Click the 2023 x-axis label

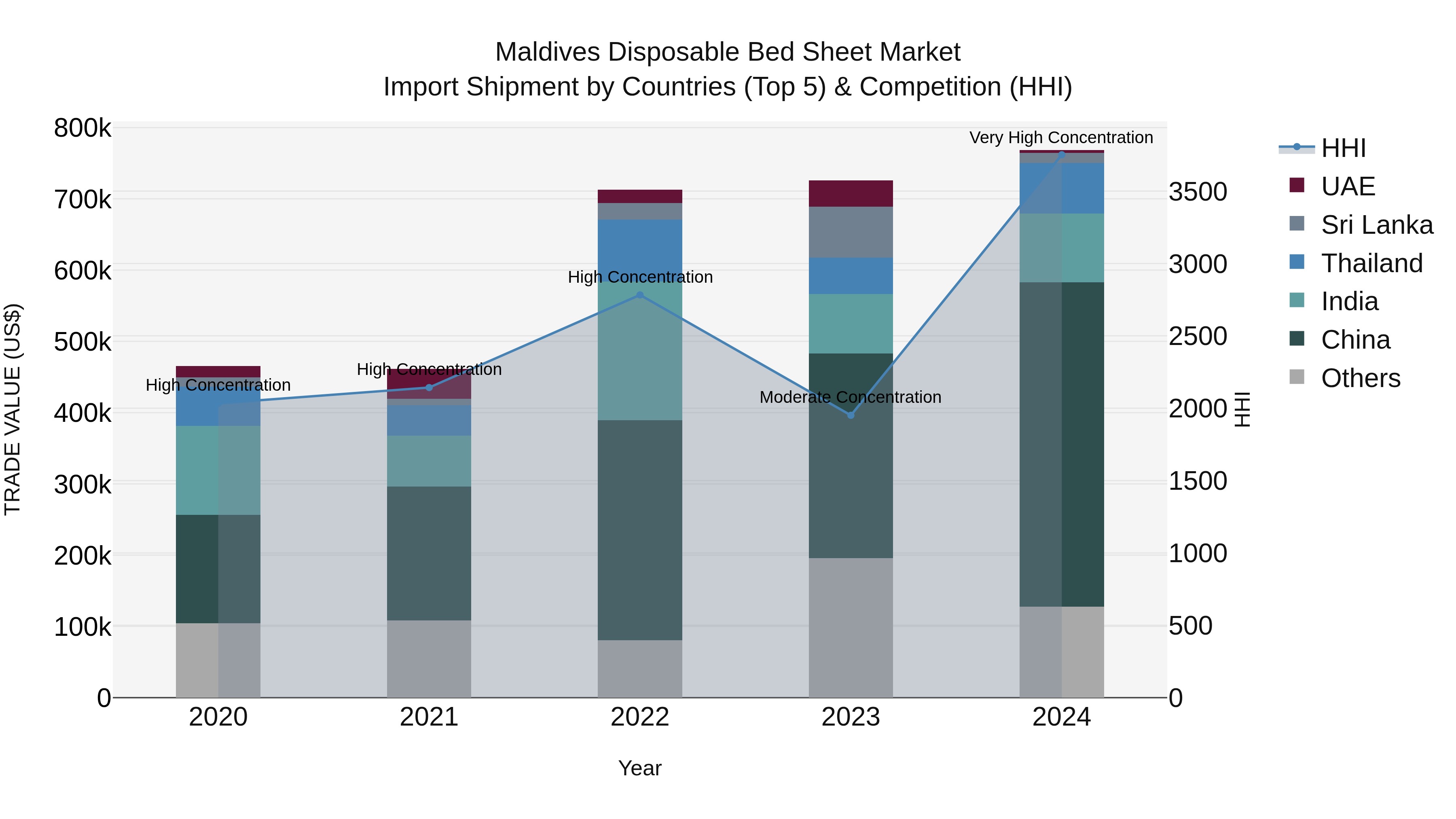pyautogui.click(x=851, y=717)
